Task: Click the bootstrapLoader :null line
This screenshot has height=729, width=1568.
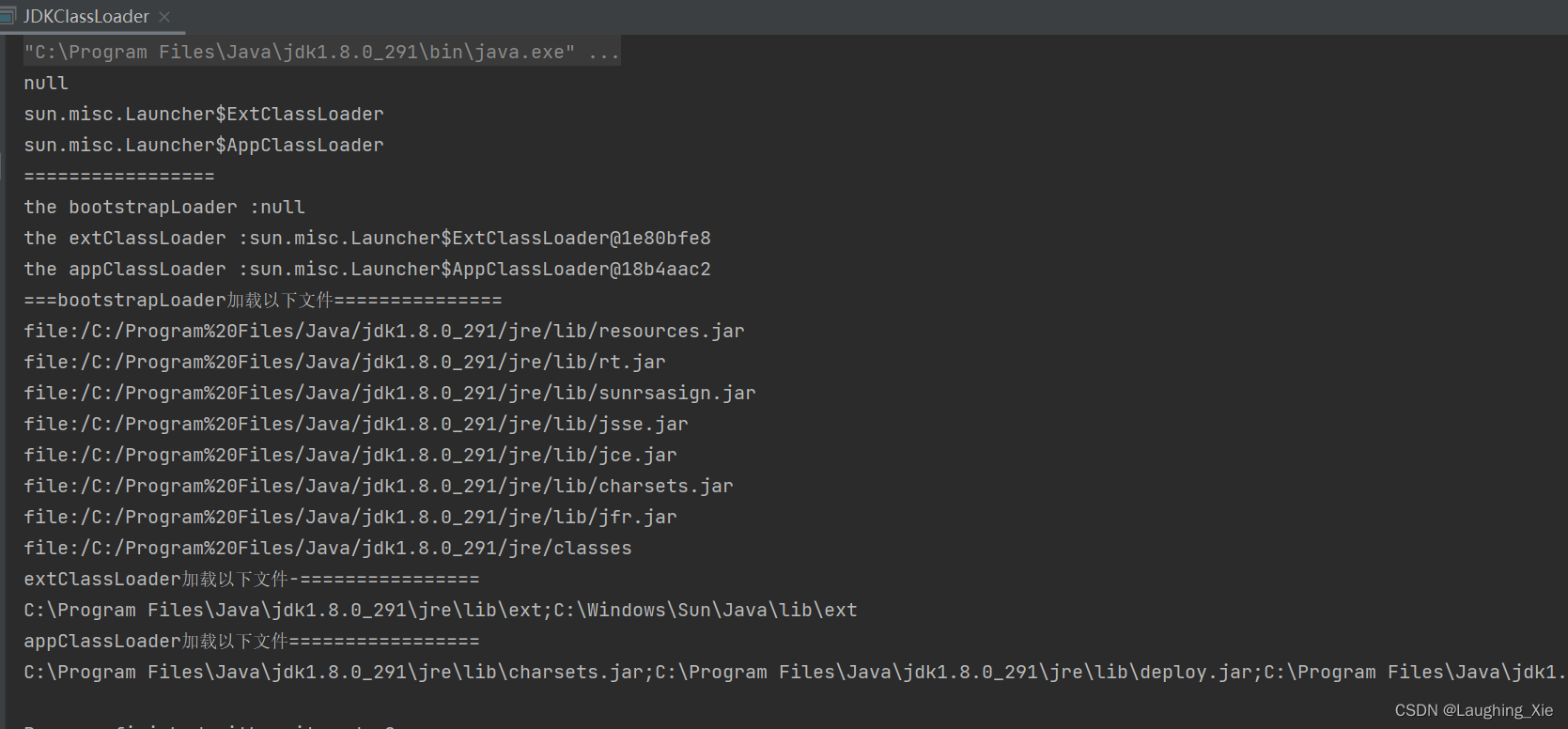Action: (163, 207)
